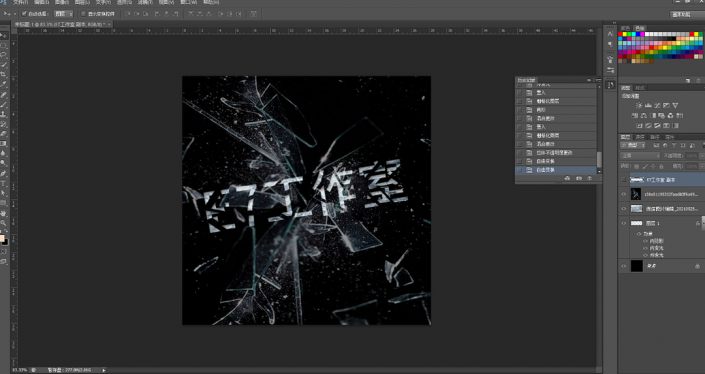Toggle the 外发光 effect eye icon
Image resolution: width=705 pixels, height=374 pixels.
pos(646,255)
